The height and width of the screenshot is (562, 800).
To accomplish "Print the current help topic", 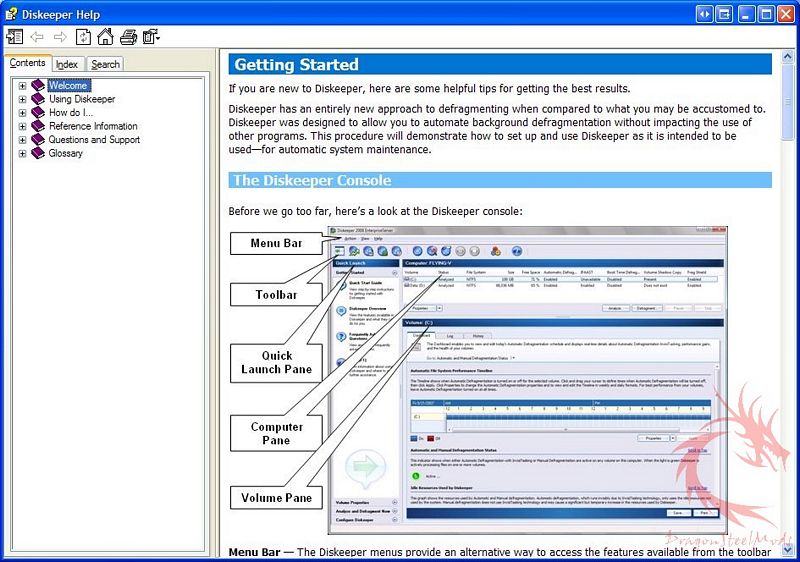I will click(128, 37).
